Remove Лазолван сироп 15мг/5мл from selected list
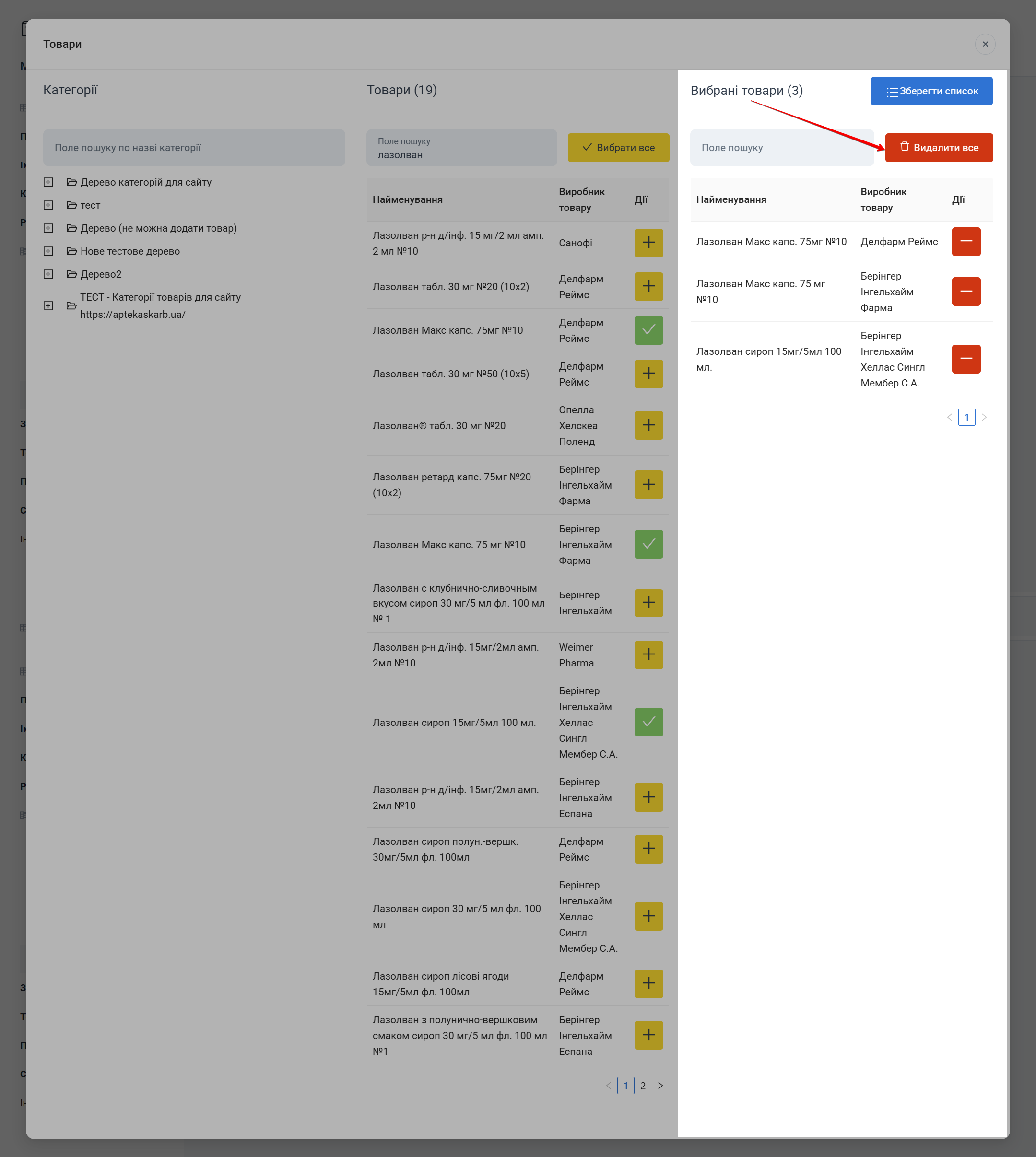The image size is (1036, 1157). click(965, 359)
